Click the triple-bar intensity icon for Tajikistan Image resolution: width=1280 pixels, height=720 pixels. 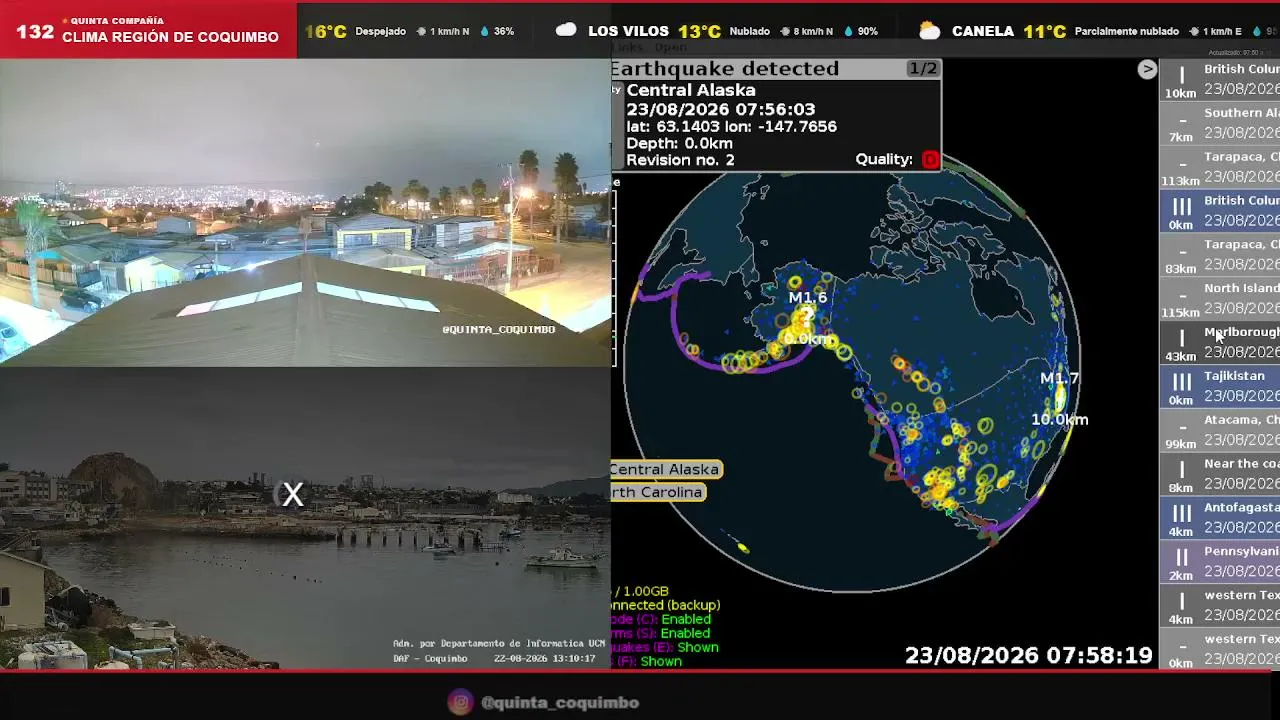pyautogui.click(x=1181, y=382)
